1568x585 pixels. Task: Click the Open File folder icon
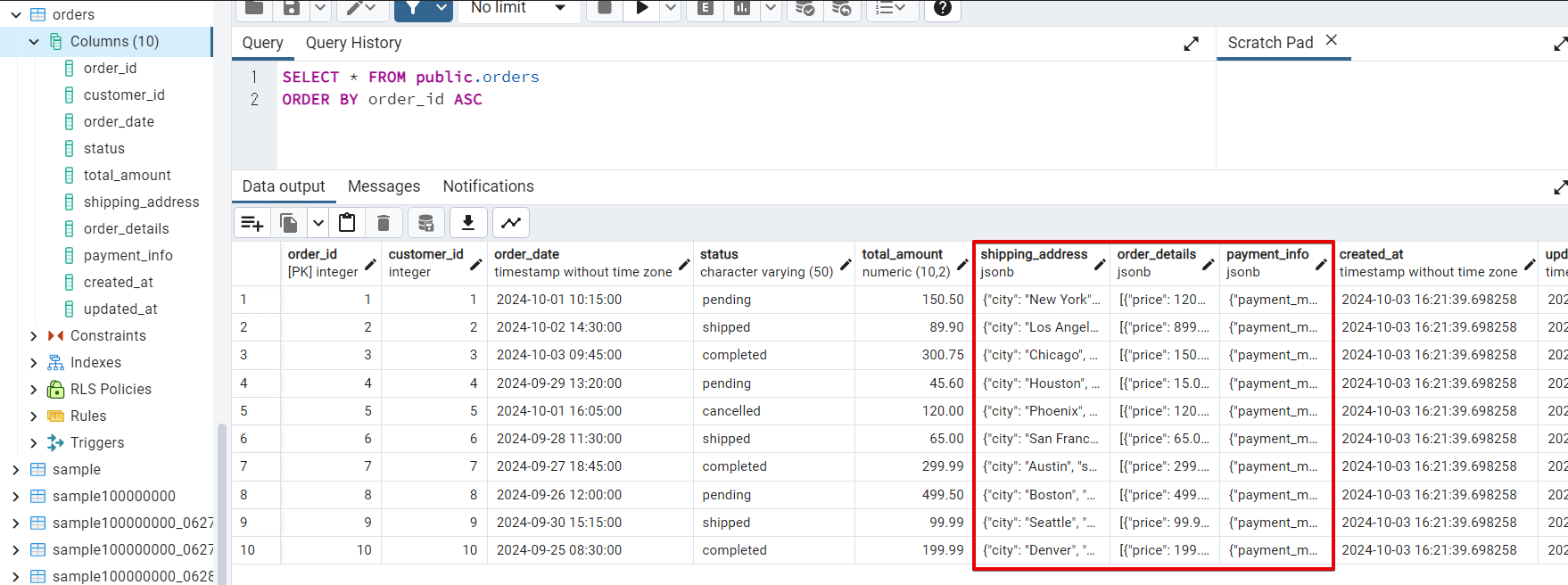click(x=254, y=7)
